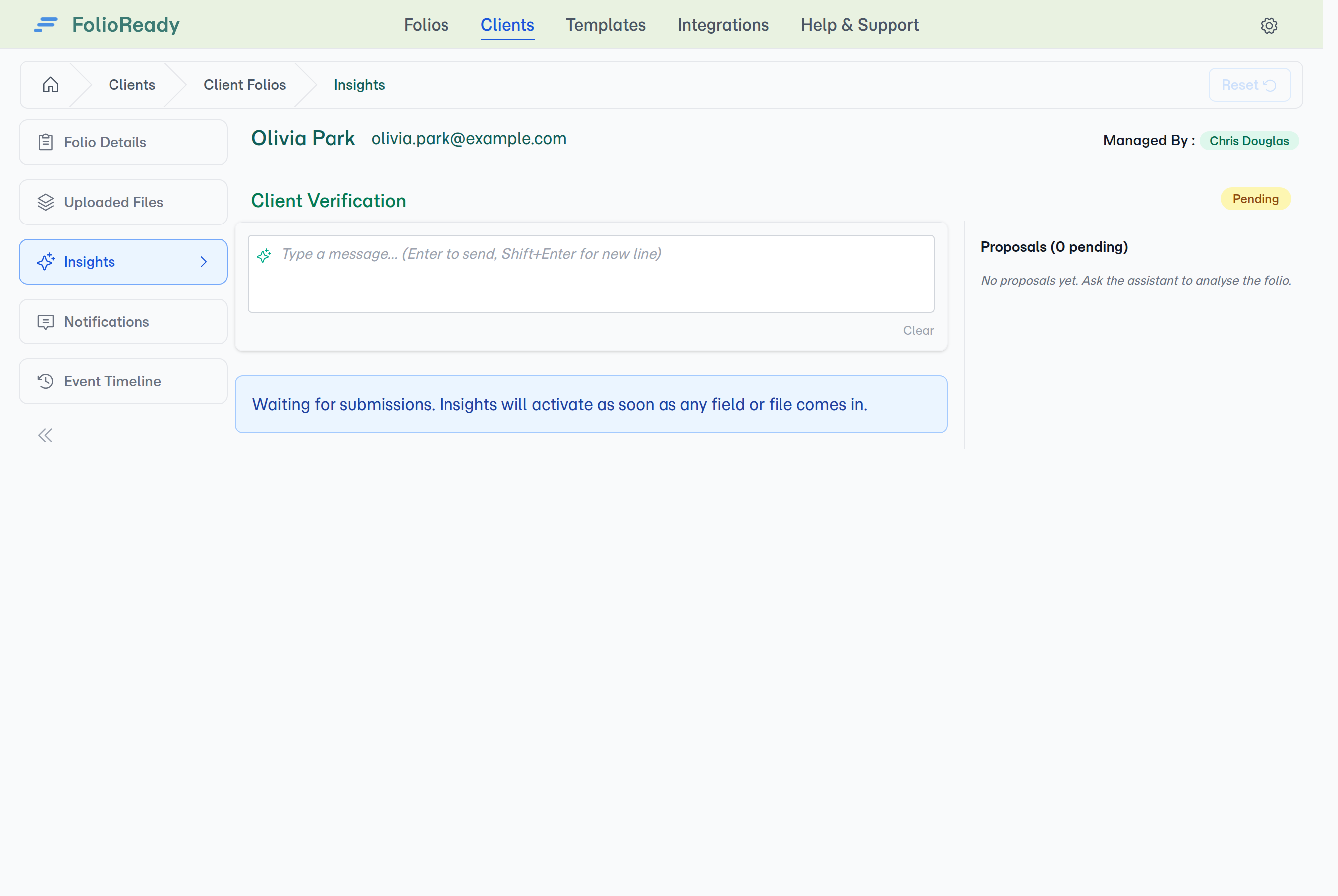The height and width of the screenshot is (896, 1338).
Task: Open the Integrations nav tab
Action: 723,25
